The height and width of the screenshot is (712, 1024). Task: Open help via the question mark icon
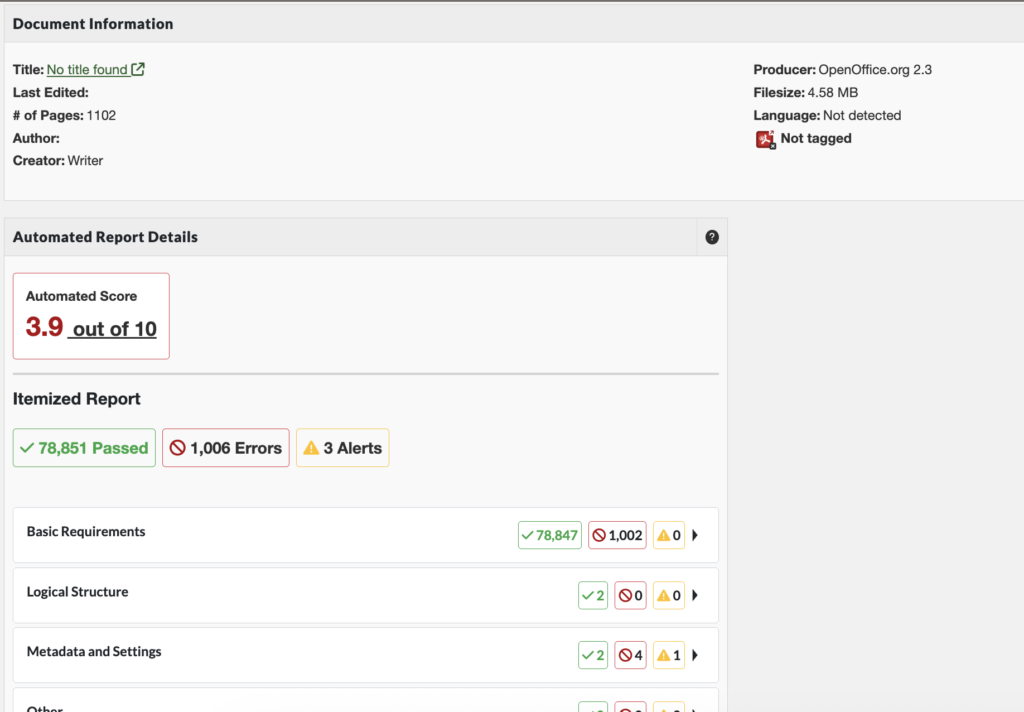point(712,236)
